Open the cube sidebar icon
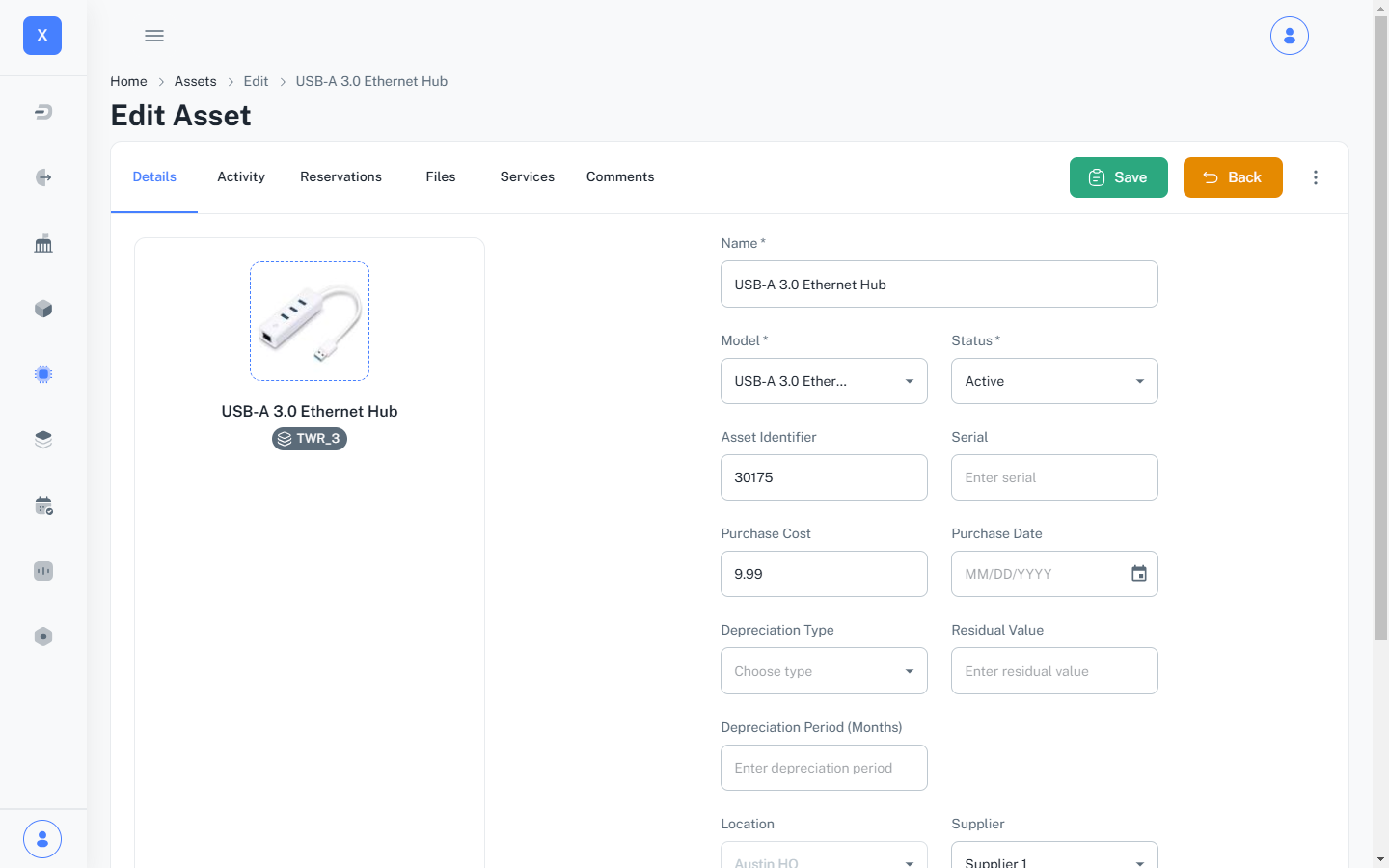Viewport: 1389px width, 868px height. click(43, 309)
